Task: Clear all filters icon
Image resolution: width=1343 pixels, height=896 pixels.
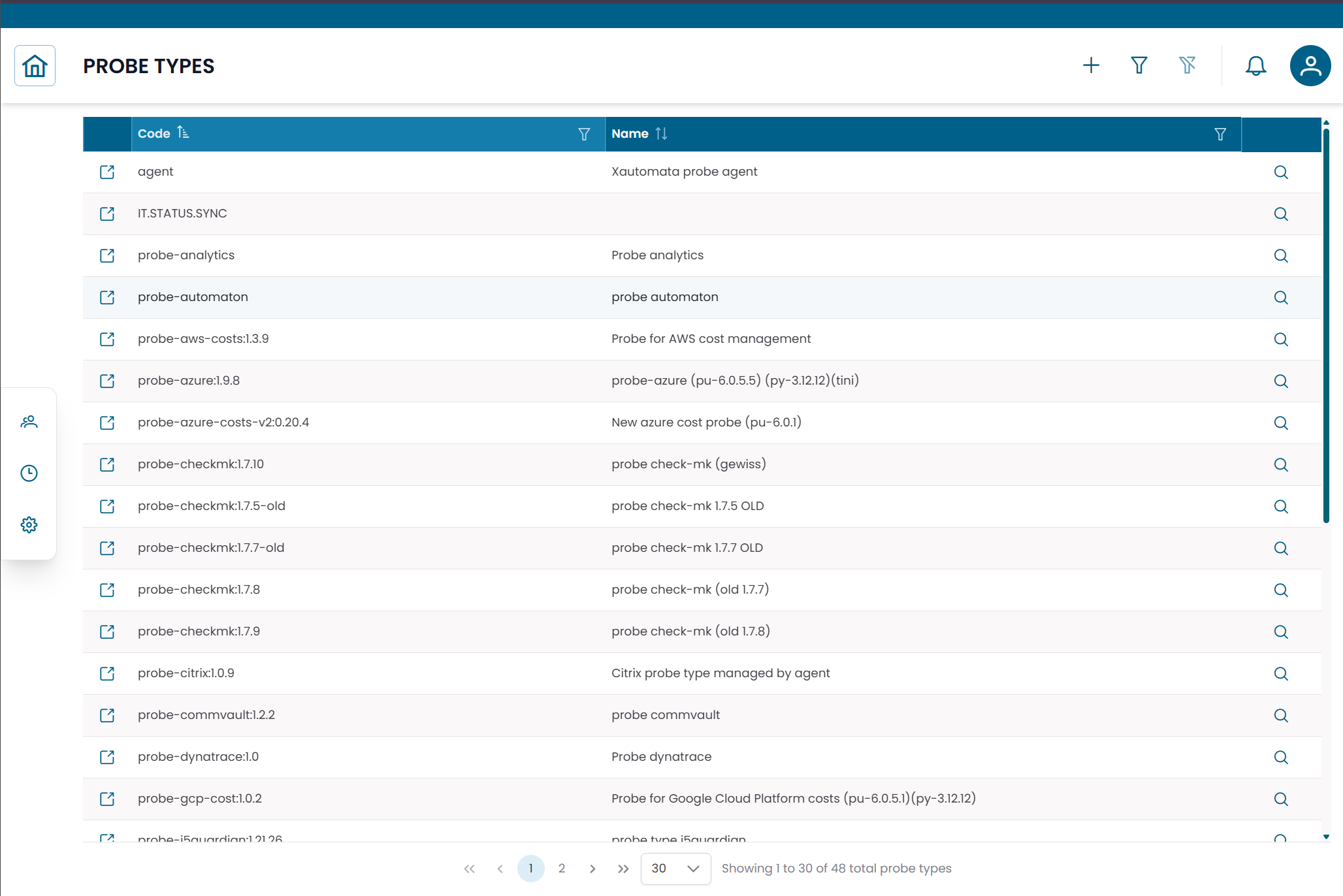Action: coord(1187,65)
